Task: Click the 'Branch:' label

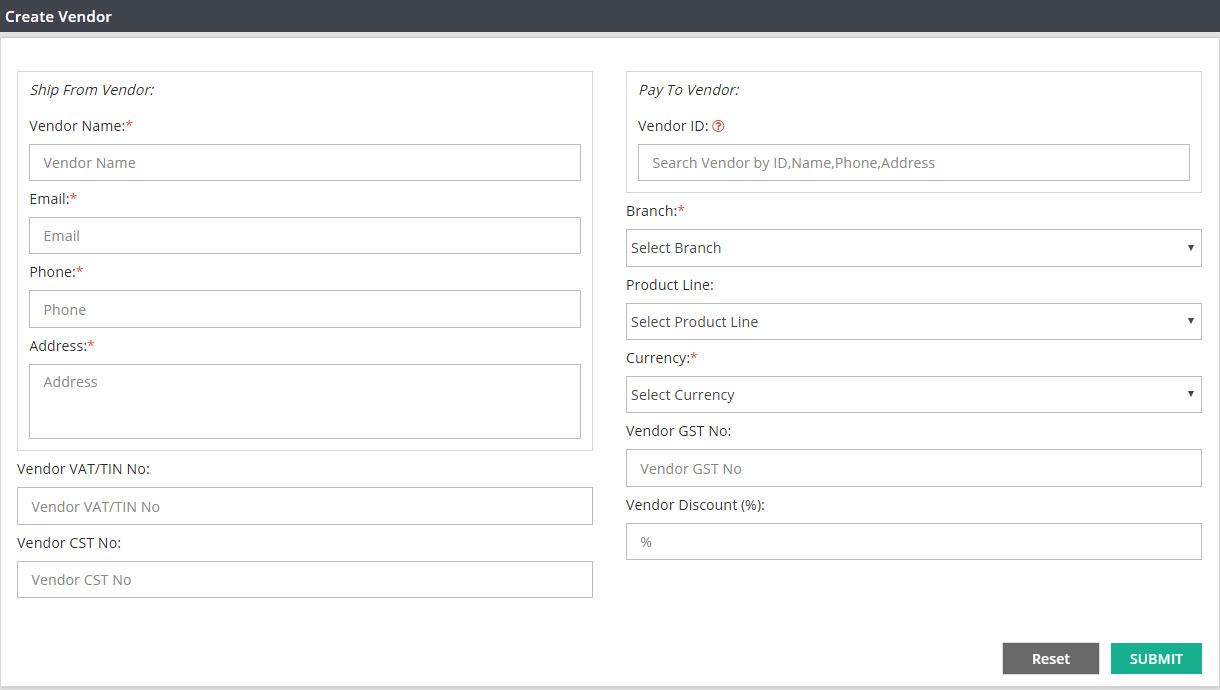Action: 655,211
